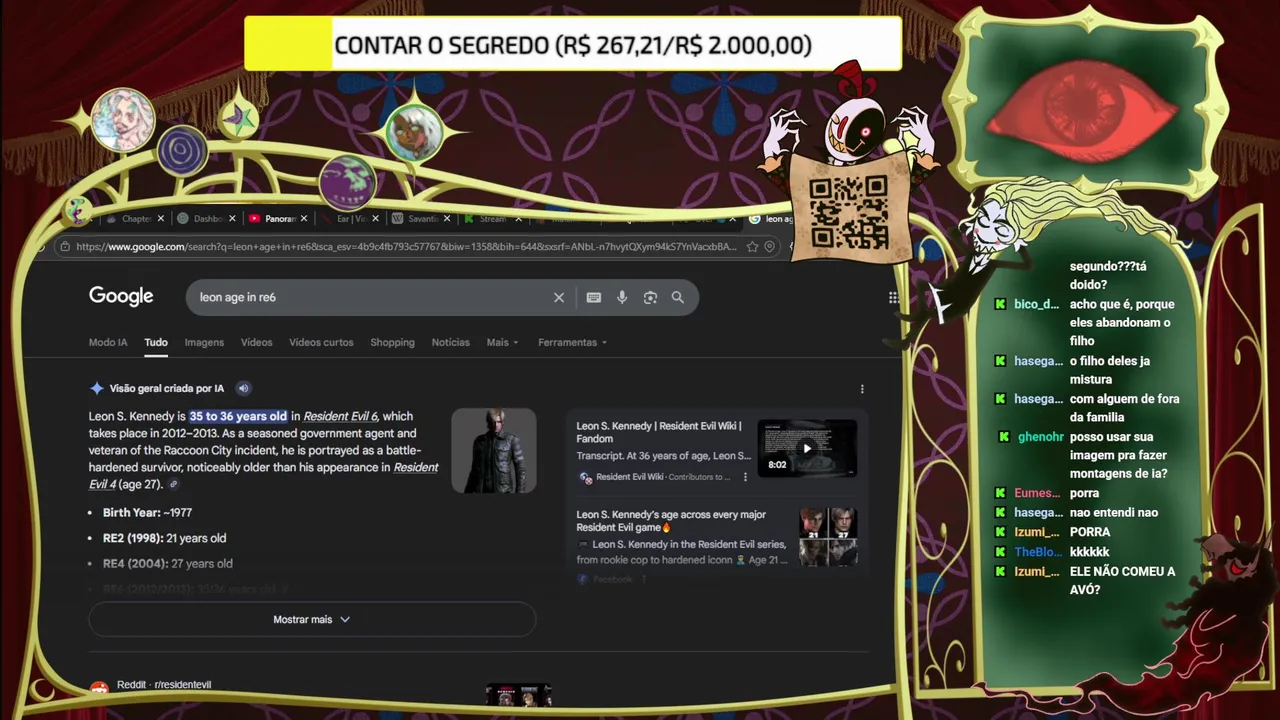Click chat user bico_d... name
This screenshot has width=1280, height=720.
click(1036, 304)
